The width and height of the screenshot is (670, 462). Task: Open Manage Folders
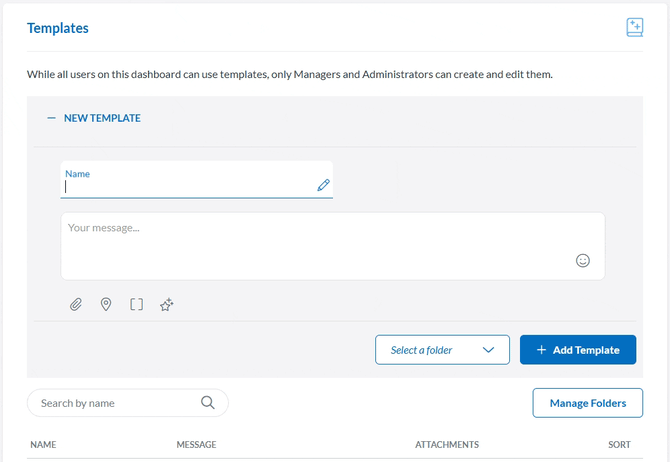(x=587, y=403)
